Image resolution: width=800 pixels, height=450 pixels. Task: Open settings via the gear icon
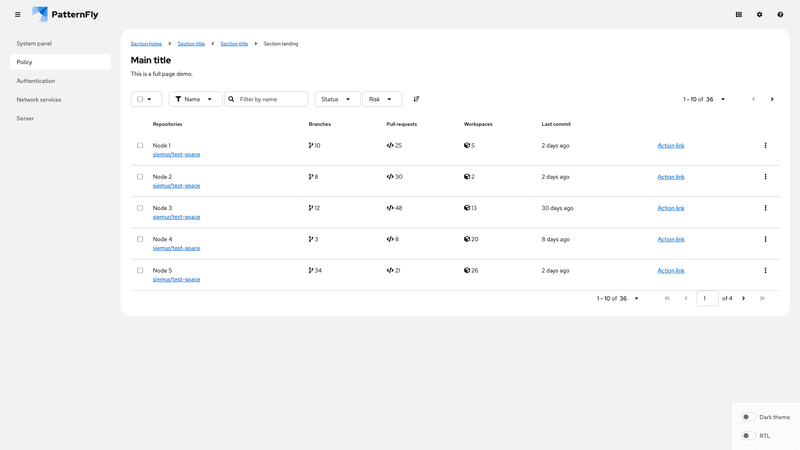coord(759,15)
